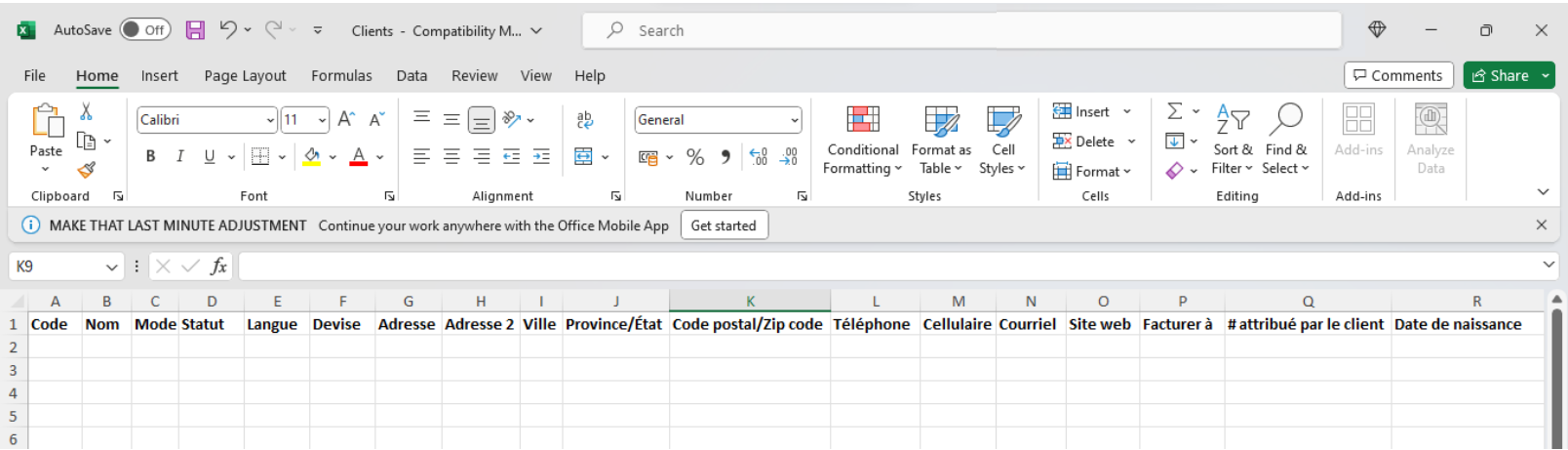Click inside the Name Box field
Viewport: 1568px width, 450px height.
click(x=57, y=266)
